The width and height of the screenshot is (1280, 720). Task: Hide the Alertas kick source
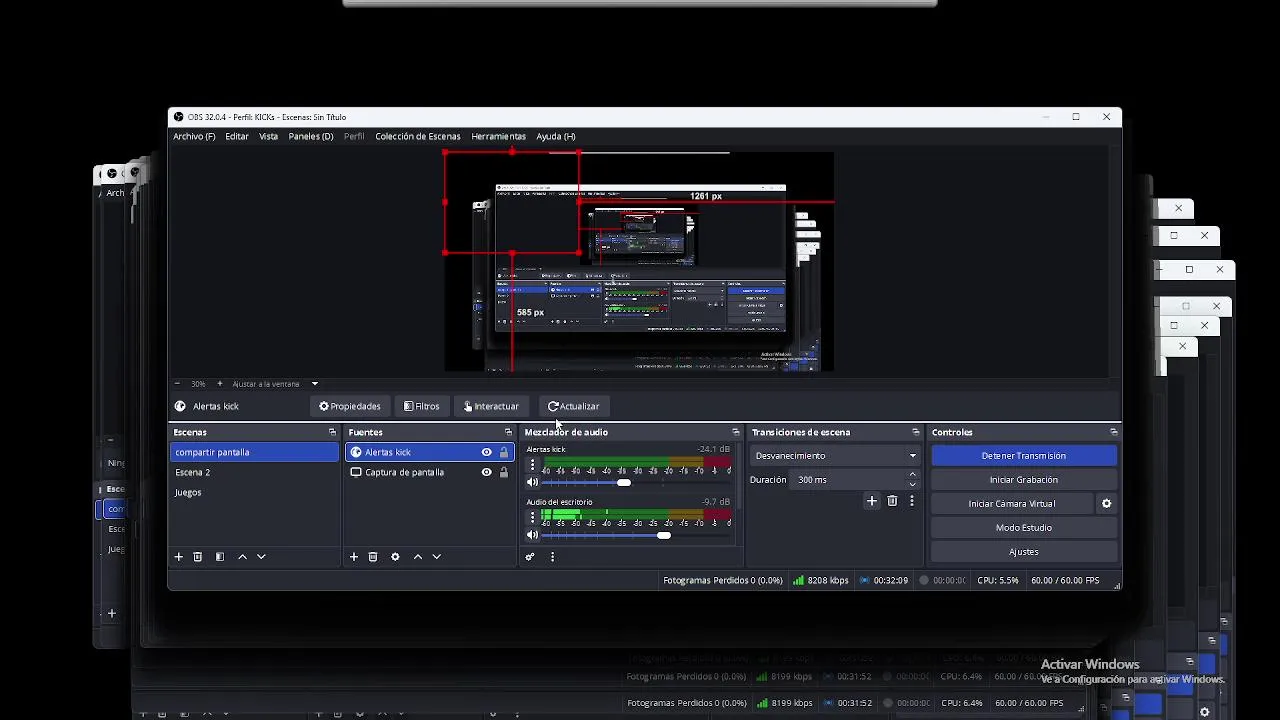click(487, 452)
